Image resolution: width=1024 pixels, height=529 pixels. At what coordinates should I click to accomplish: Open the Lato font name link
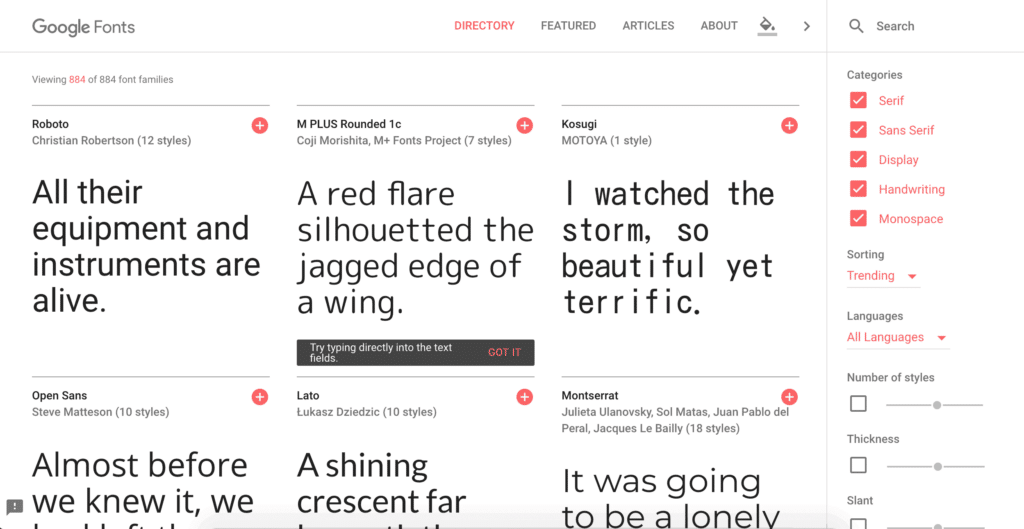308,396
